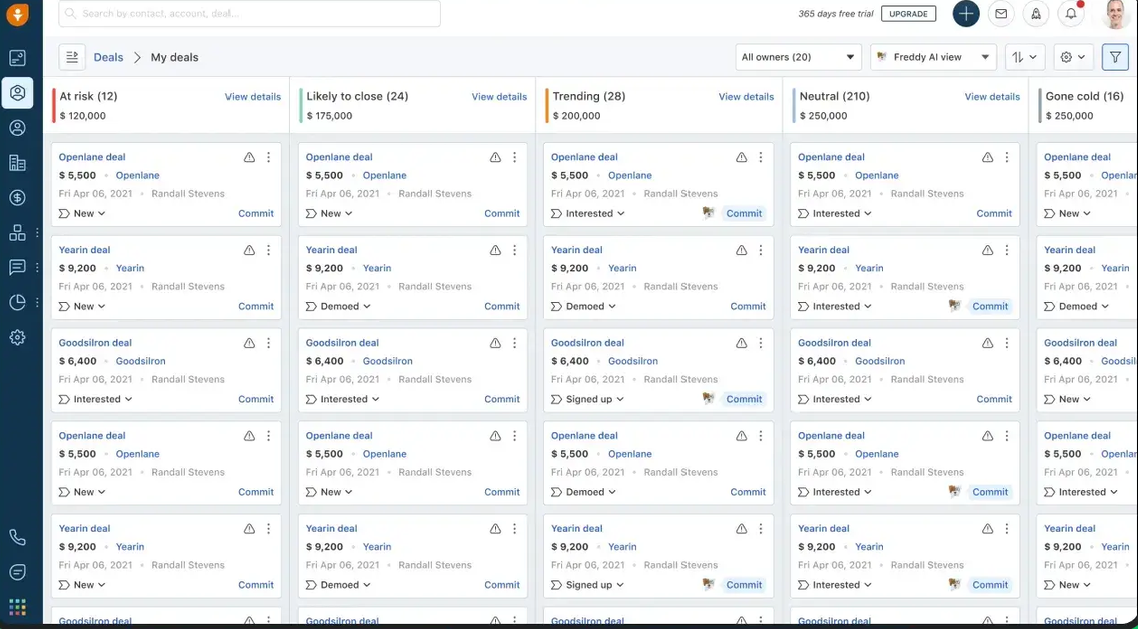Click warning icon on Trending Signed up Goodsilron deal
This screenshot has height=629, width=1138.
(x=741, y=343)
